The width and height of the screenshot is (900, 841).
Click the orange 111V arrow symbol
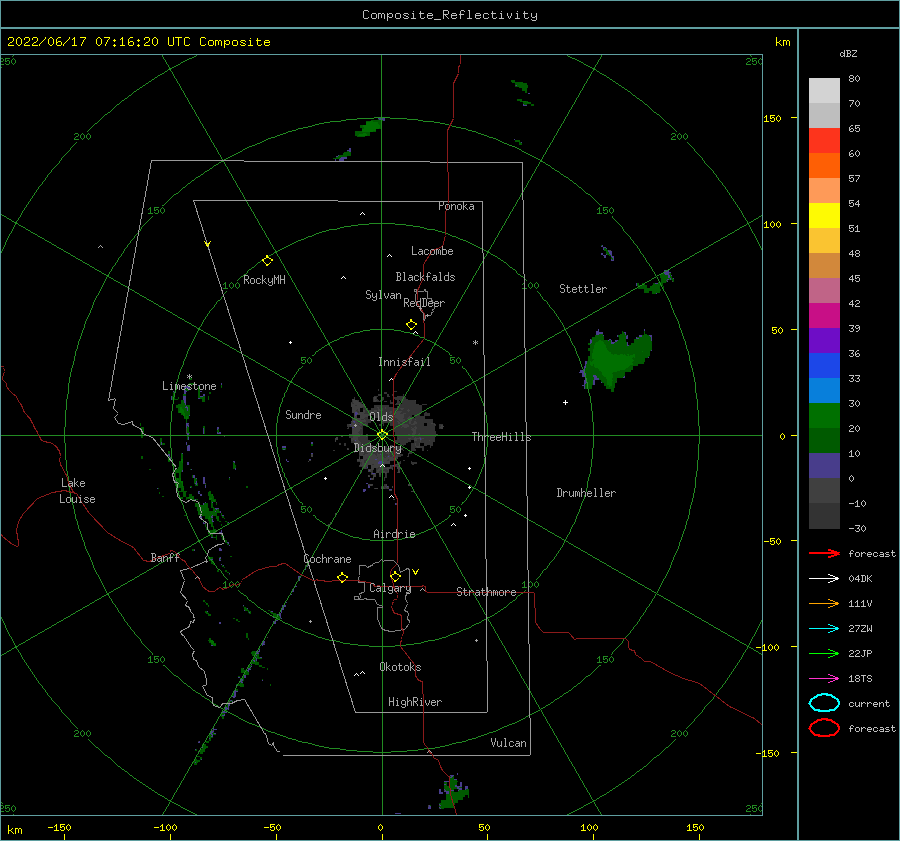824,603
